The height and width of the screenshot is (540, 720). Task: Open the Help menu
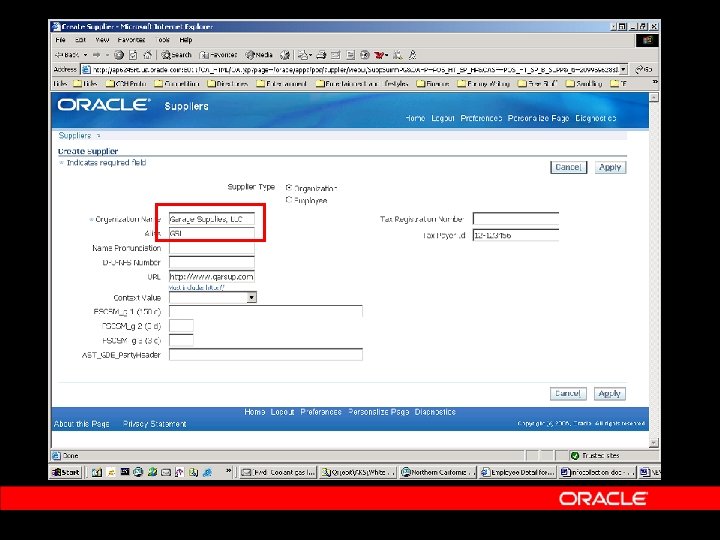[186, 40]
